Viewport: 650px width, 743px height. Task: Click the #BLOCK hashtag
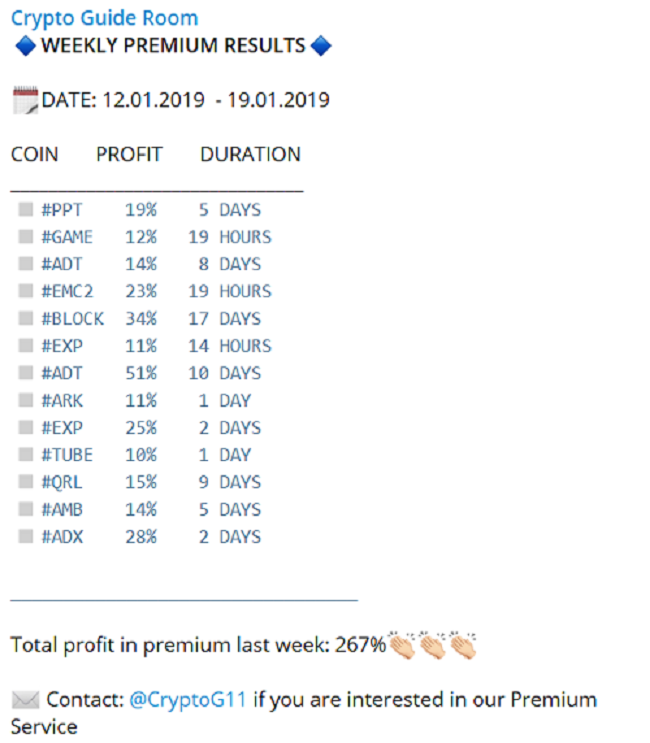72,319
